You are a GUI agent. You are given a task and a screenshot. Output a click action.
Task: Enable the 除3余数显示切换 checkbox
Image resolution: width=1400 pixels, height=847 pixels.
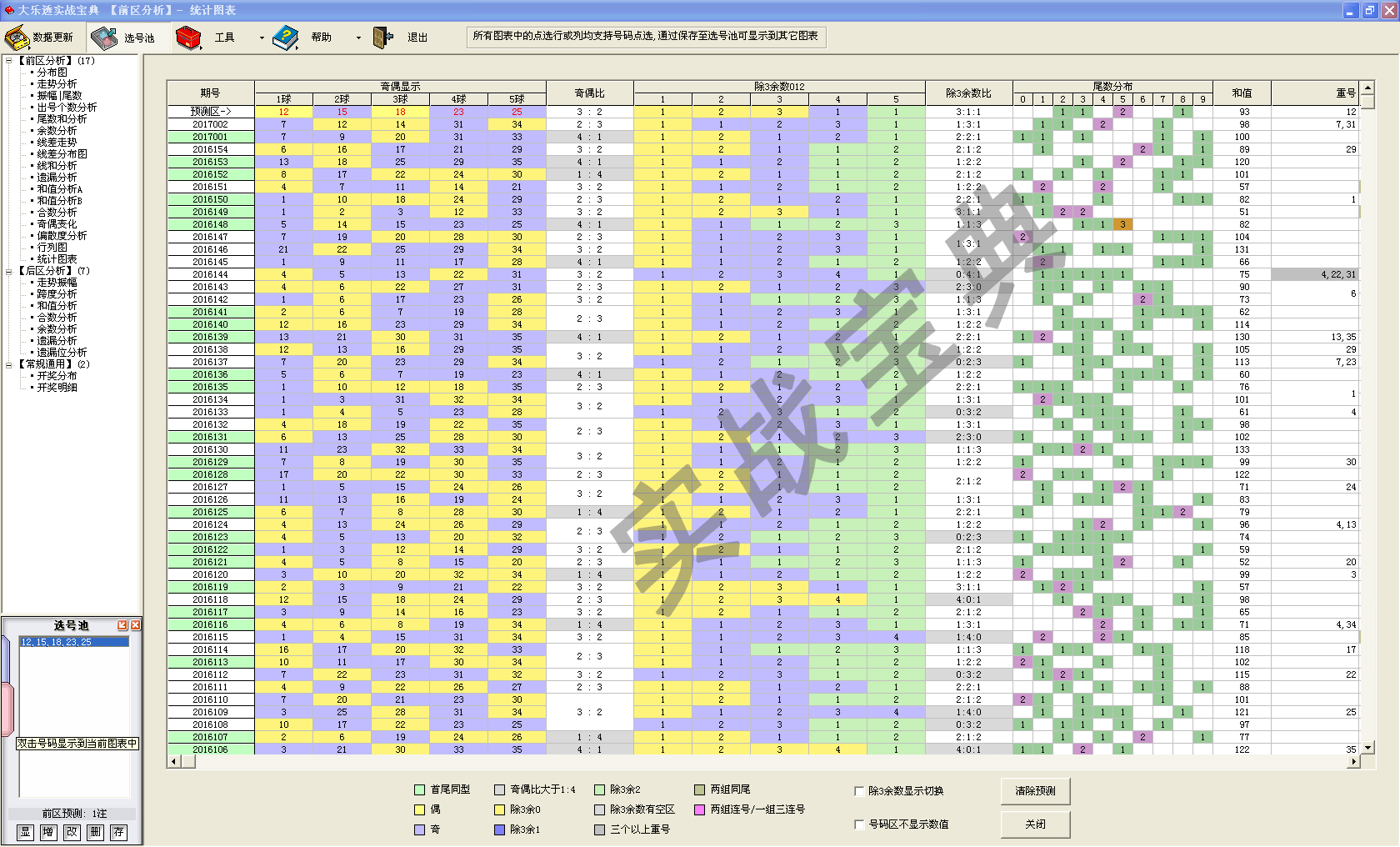point(859,791)
